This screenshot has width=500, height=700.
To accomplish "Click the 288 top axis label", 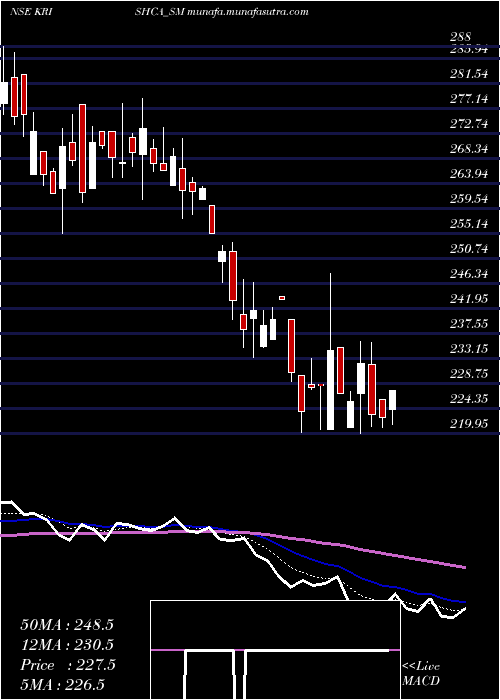I will pos(460,37).
